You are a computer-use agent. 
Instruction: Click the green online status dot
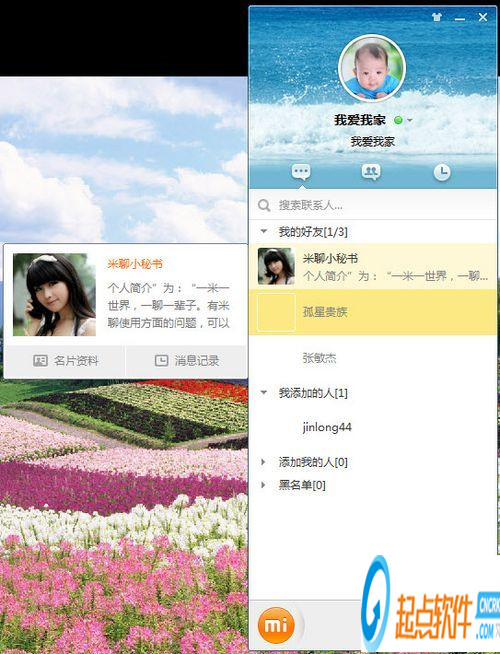point(398,120)
